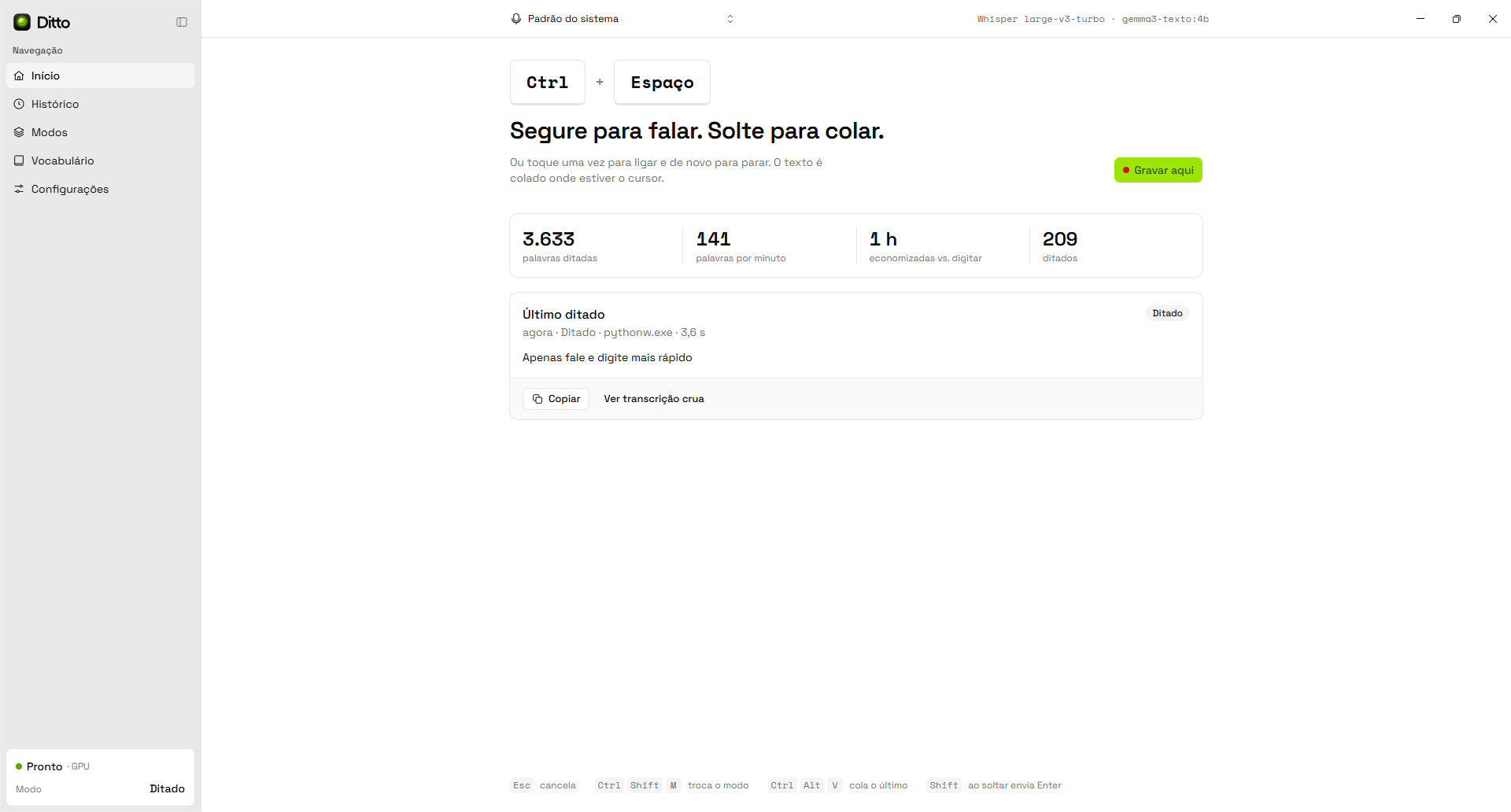Click the Ctrl hotkey key
Image resolution: width=1511 pixels, height=812 pixels.
[547, 82]
